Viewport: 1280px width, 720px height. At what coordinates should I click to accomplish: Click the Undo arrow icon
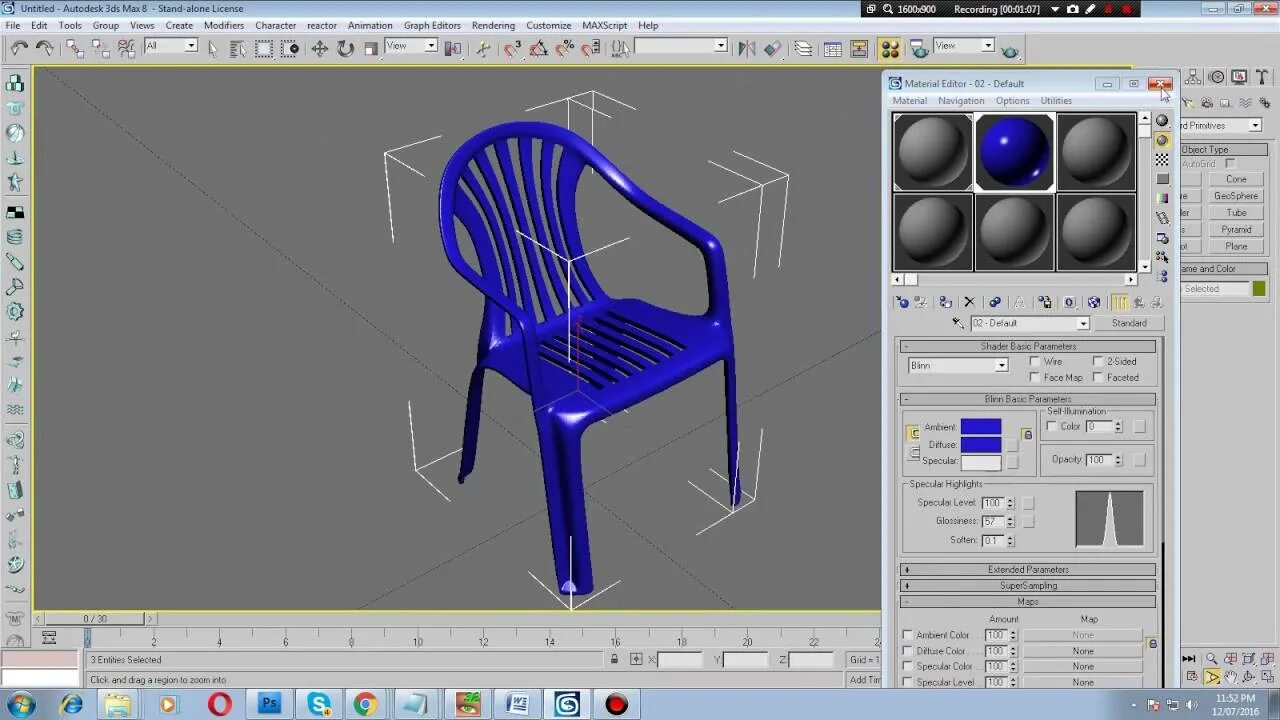pos(19,47)
